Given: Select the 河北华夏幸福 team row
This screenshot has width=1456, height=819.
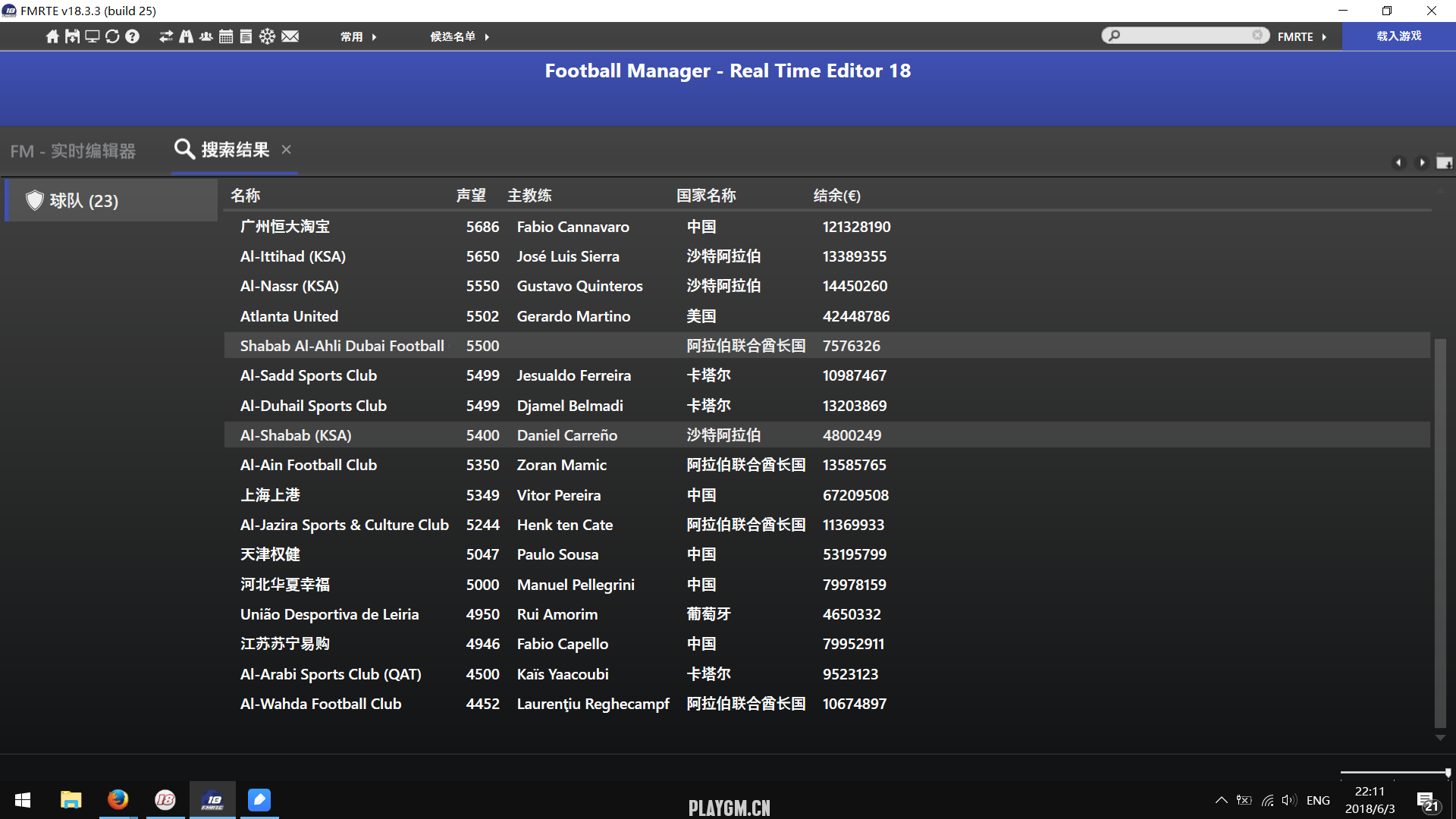Looking at the screenshot, I should [827, 585].
